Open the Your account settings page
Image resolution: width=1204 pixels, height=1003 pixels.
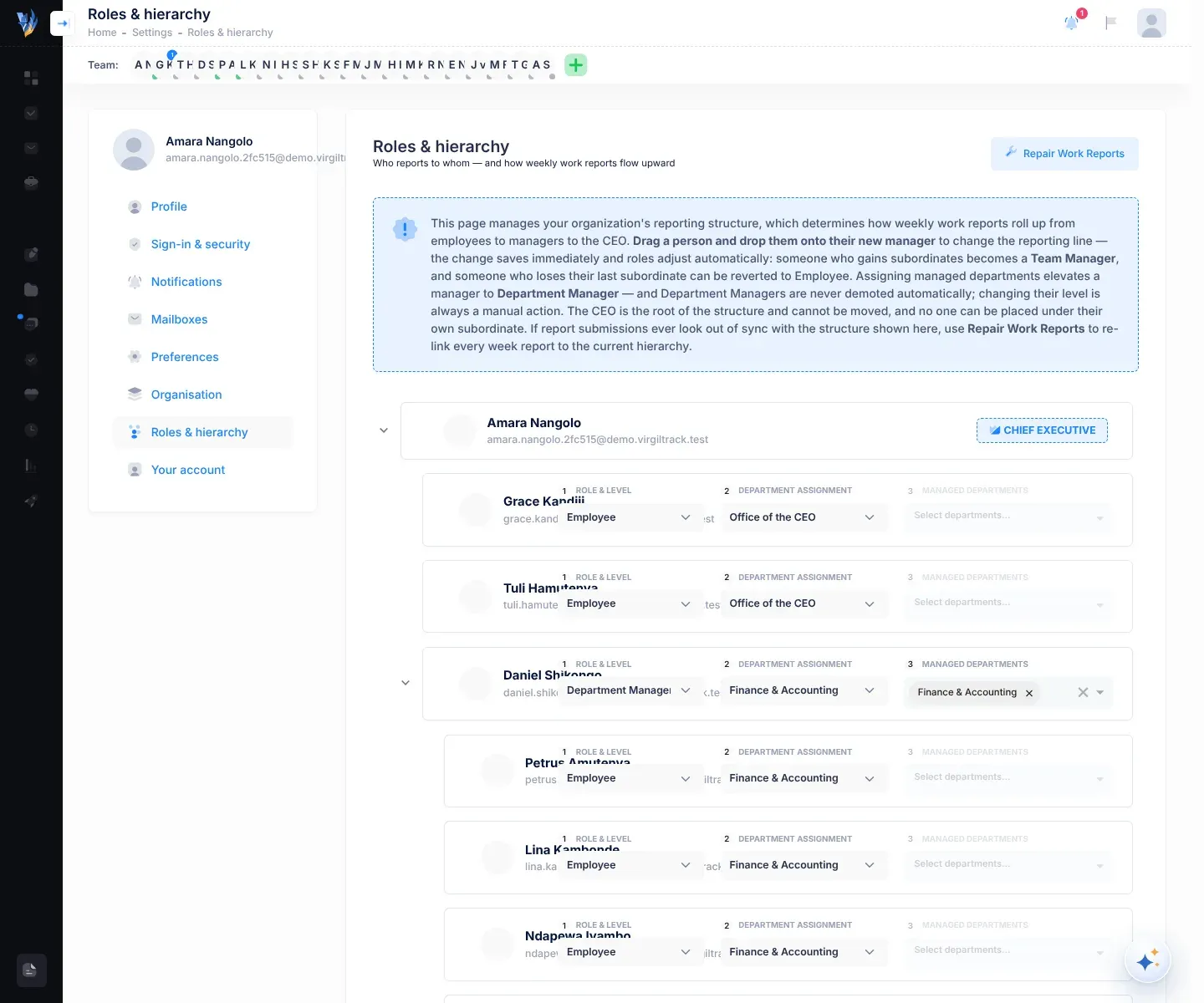188,470
